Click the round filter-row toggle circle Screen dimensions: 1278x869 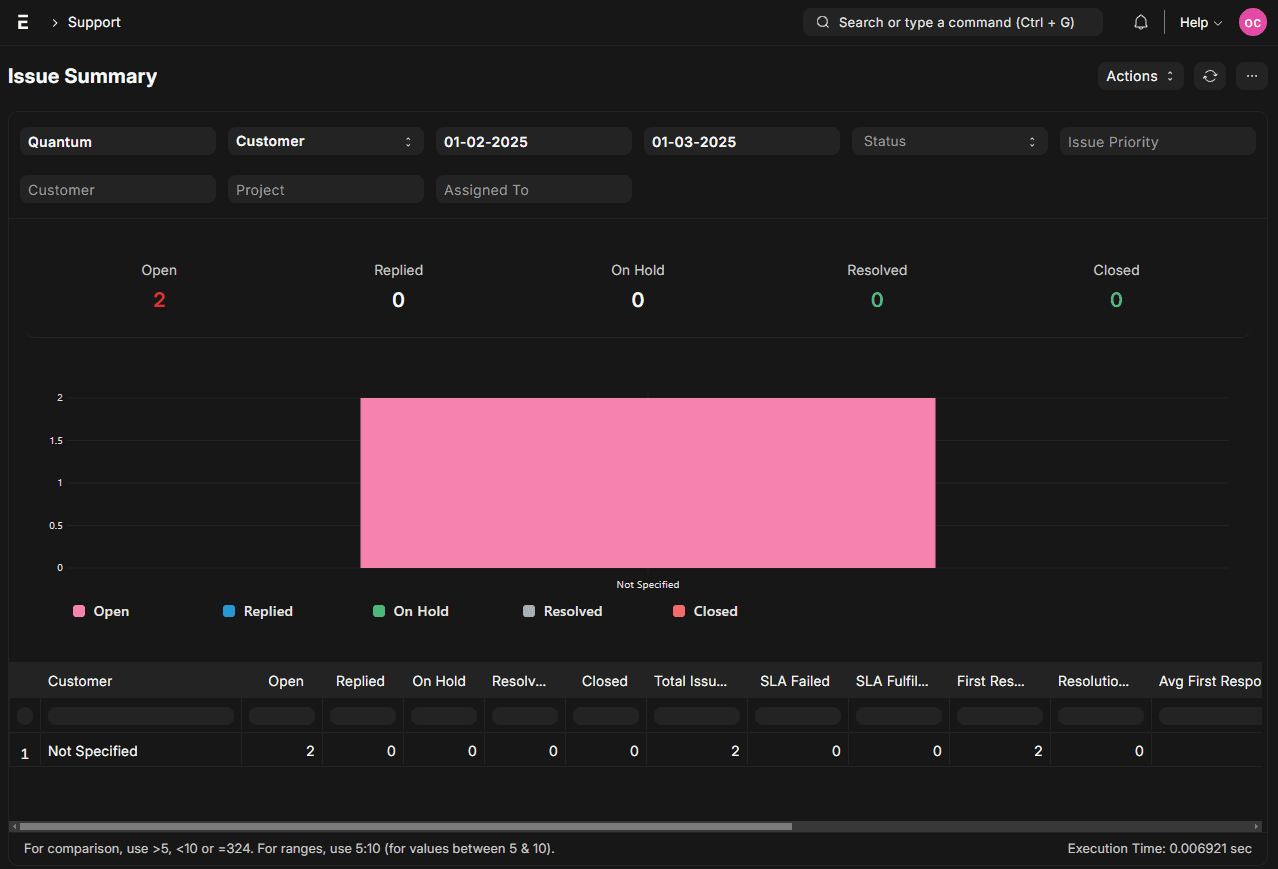click(25, 716)
